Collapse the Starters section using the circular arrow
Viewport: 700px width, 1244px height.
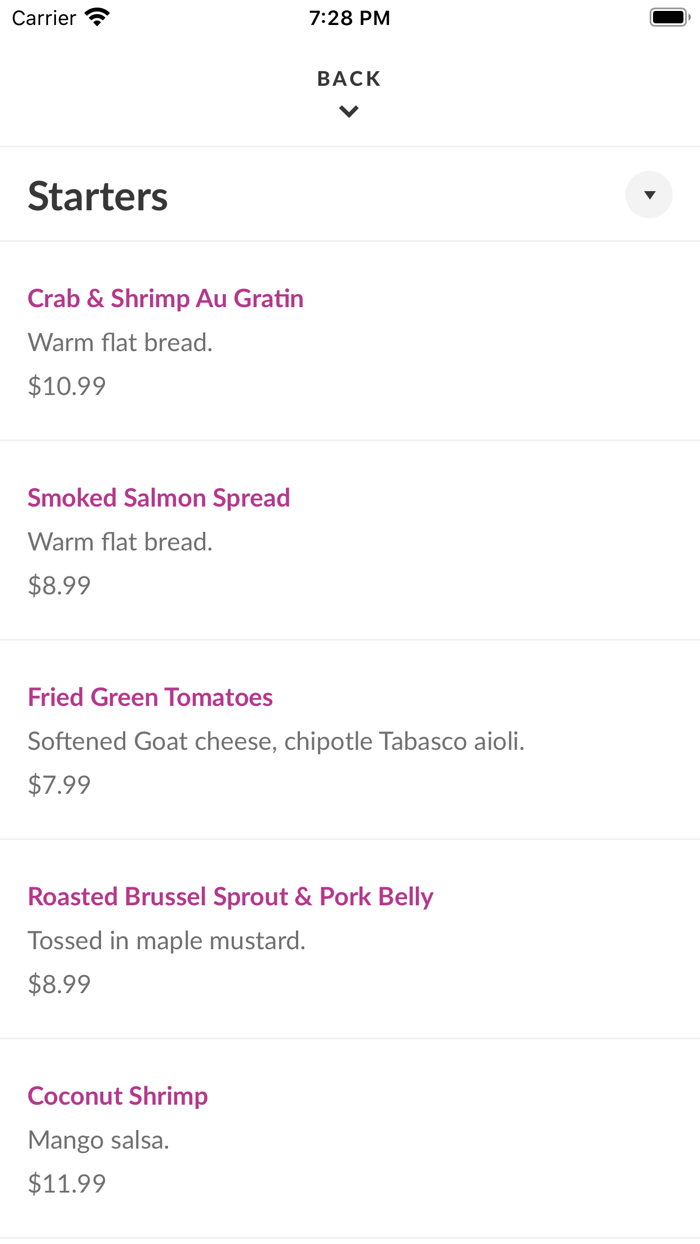point(649,195)
